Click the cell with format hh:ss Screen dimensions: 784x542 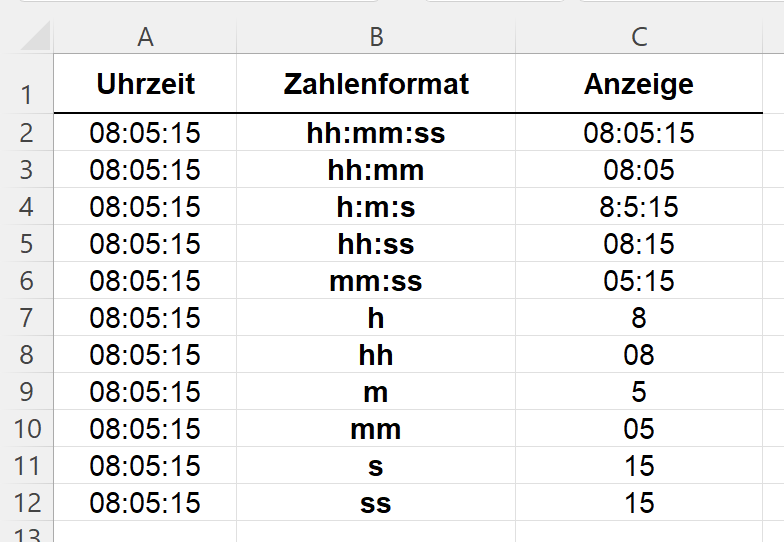tap(376, 244)
